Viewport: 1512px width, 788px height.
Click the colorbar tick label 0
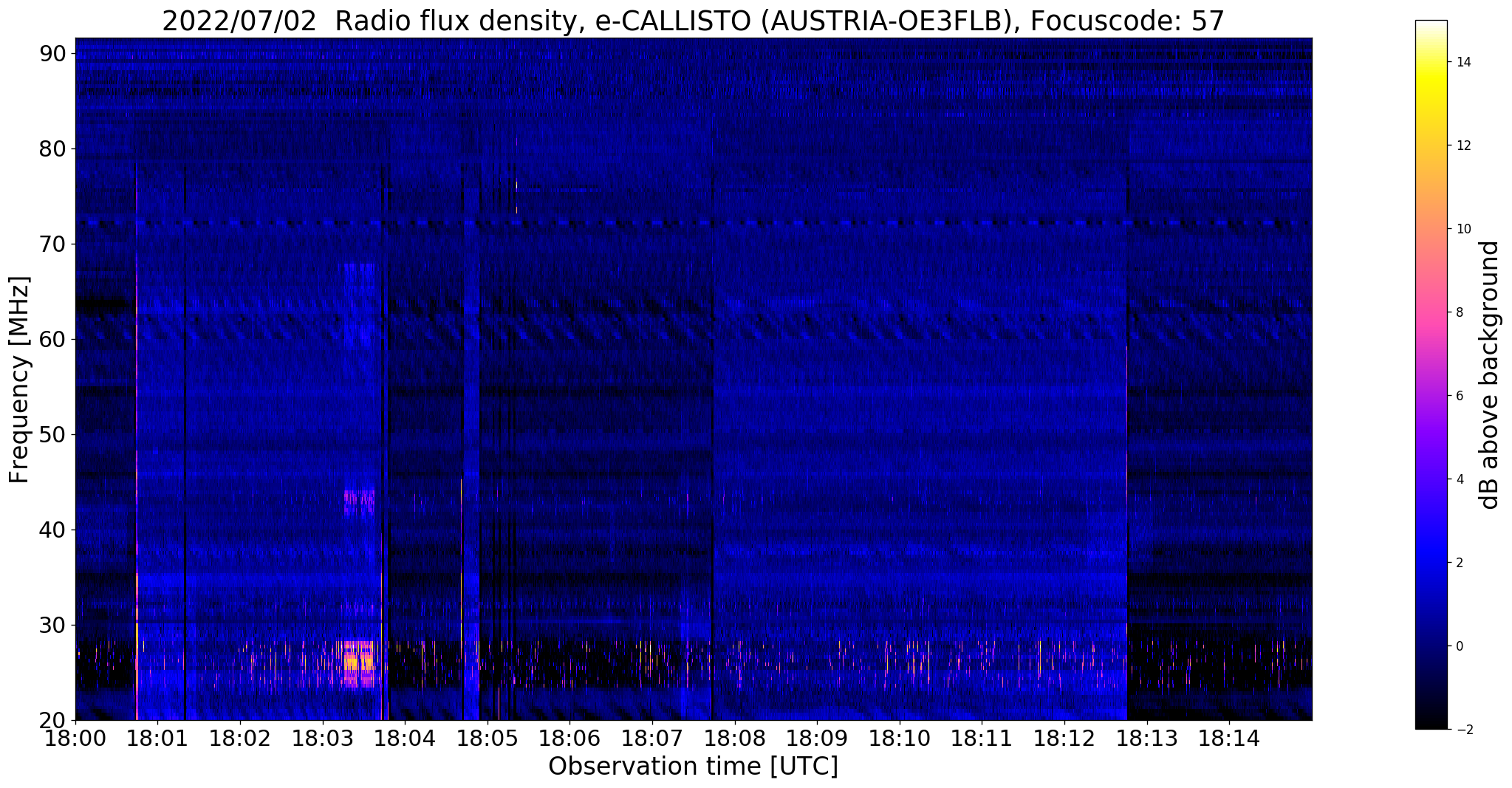1459,646
